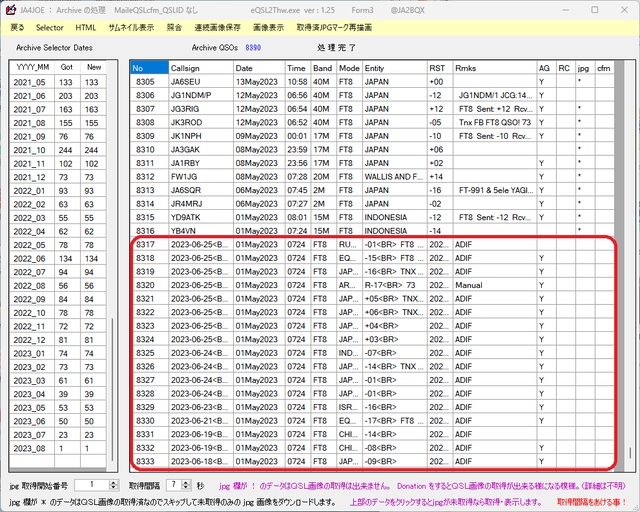Click 取得済JPGマーク再描画 menu item

(334, 28)
